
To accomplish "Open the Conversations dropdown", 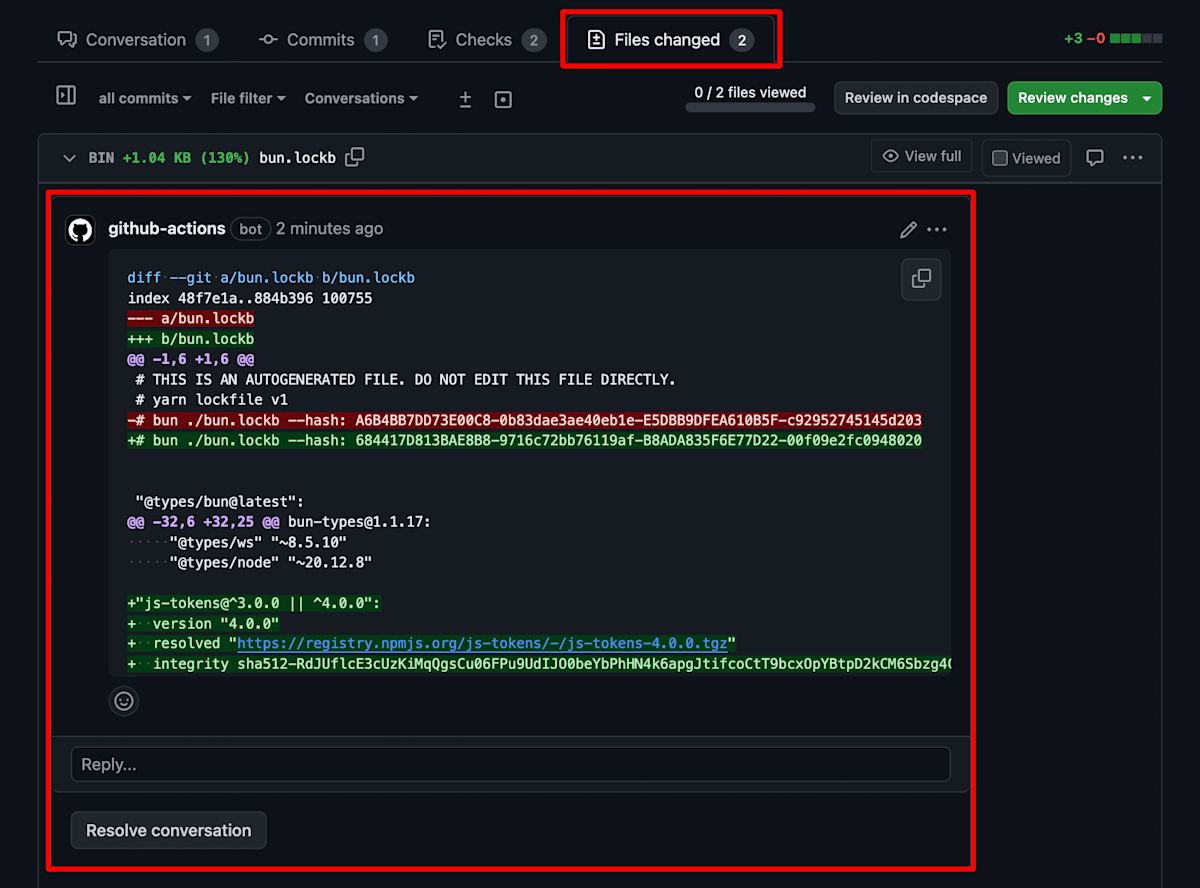I will point(361,98).
